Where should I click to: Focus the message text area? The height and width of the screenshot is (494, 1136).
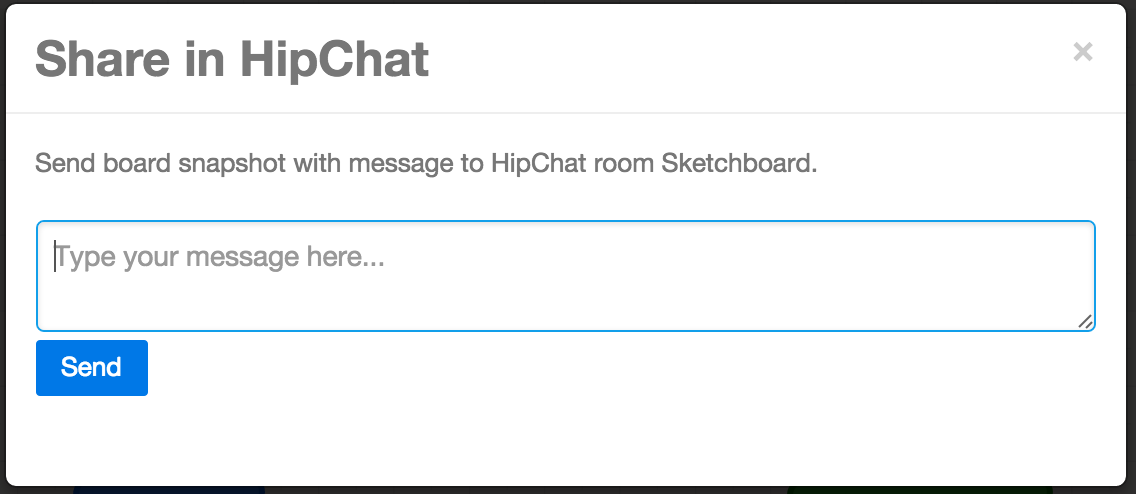[566, 276]
